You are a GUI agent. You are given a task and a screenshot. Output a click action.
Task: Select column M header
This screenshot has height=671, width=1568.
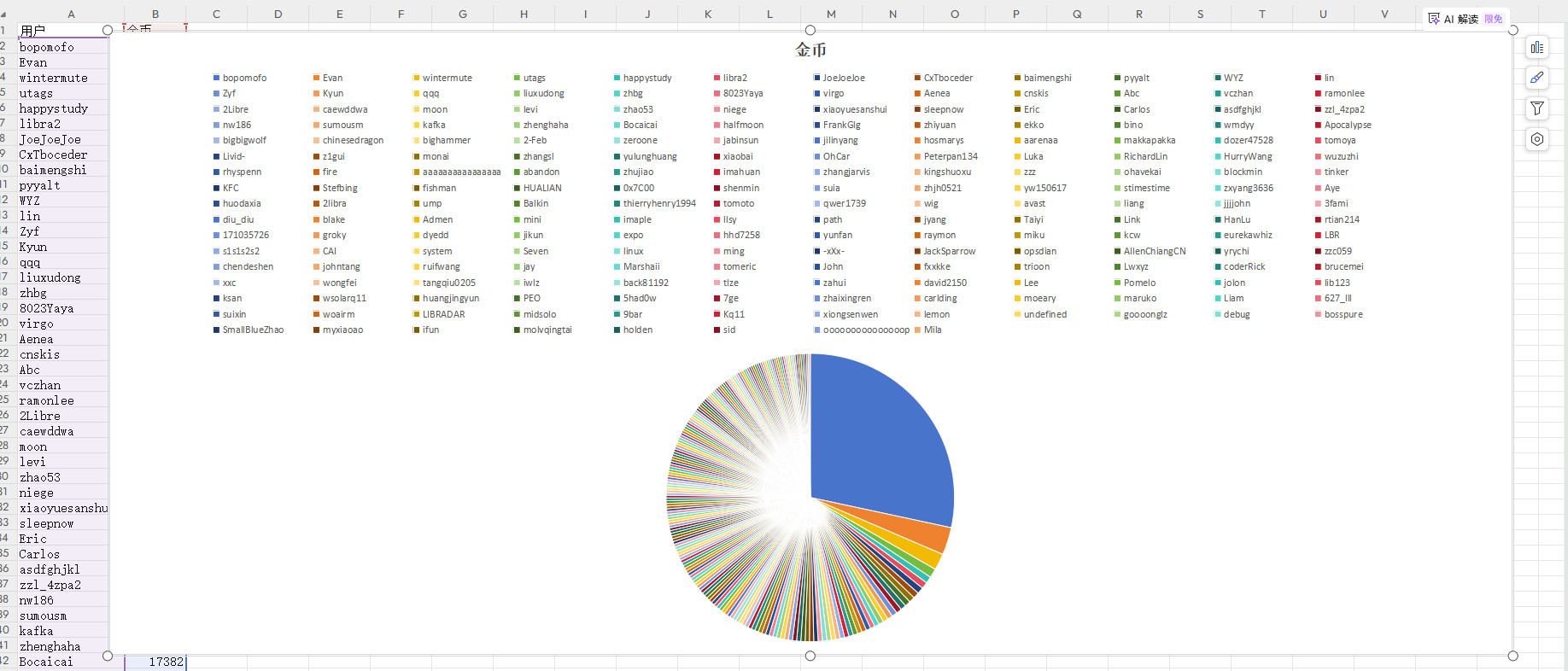tap(831, 14)
